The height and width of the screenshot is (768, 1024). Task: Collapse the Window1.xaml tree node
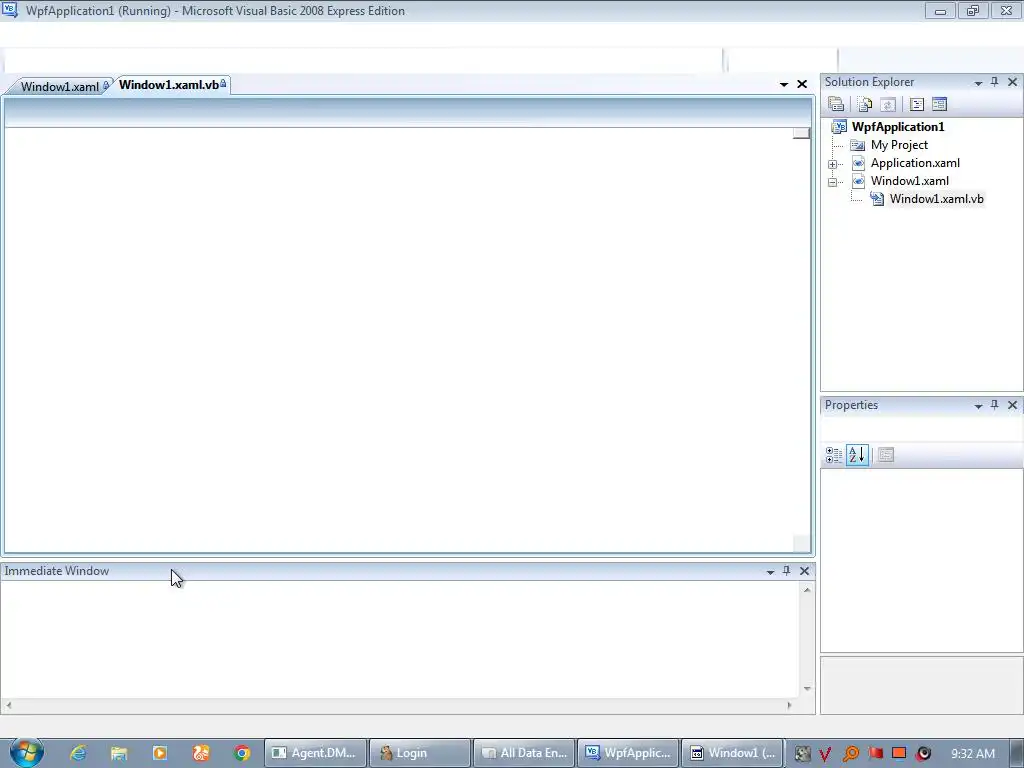click(x=832, y=182)
